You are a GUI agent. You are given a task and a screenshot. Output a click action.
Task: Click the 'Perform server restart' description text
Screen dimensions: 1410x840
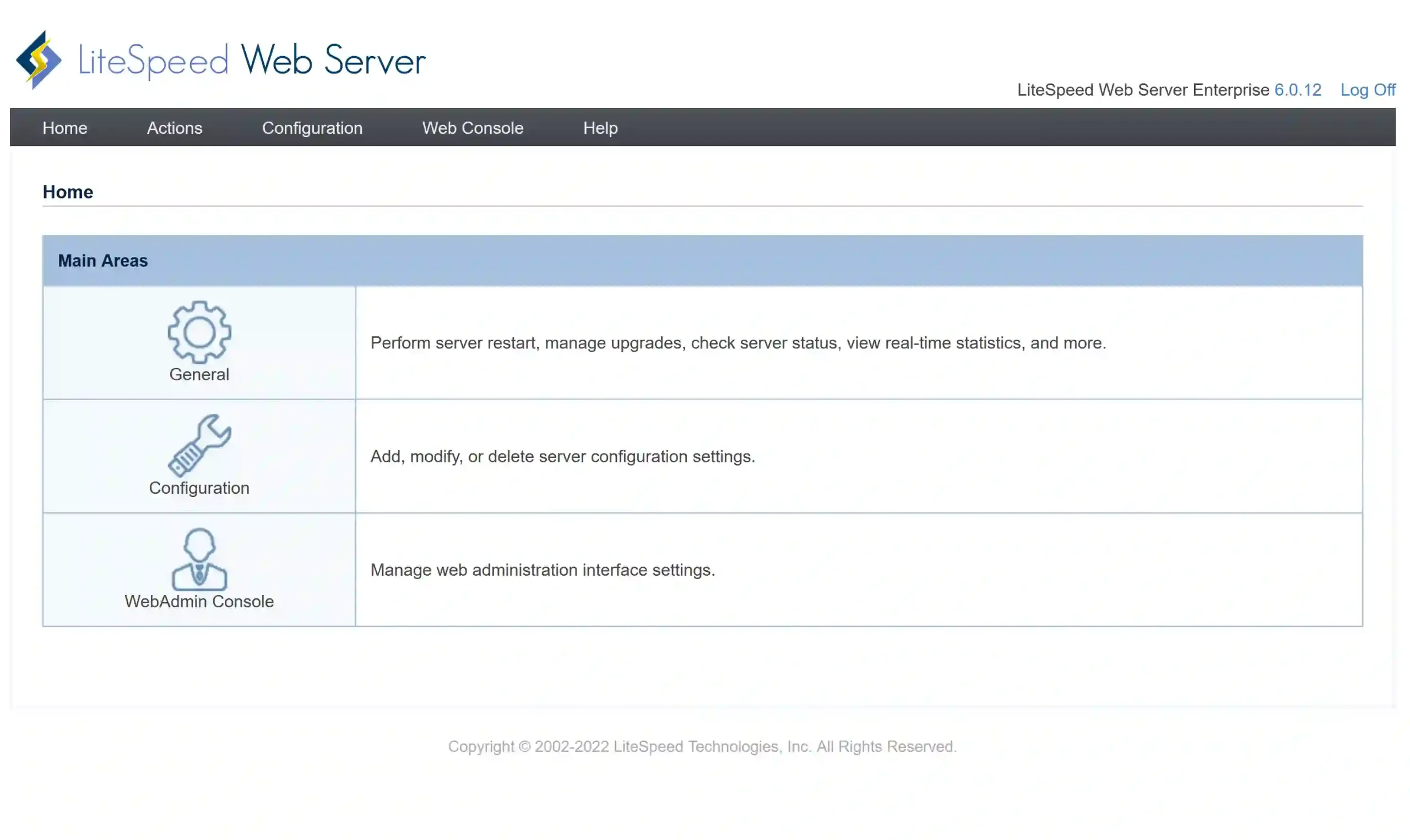click(x=739, y=343)
